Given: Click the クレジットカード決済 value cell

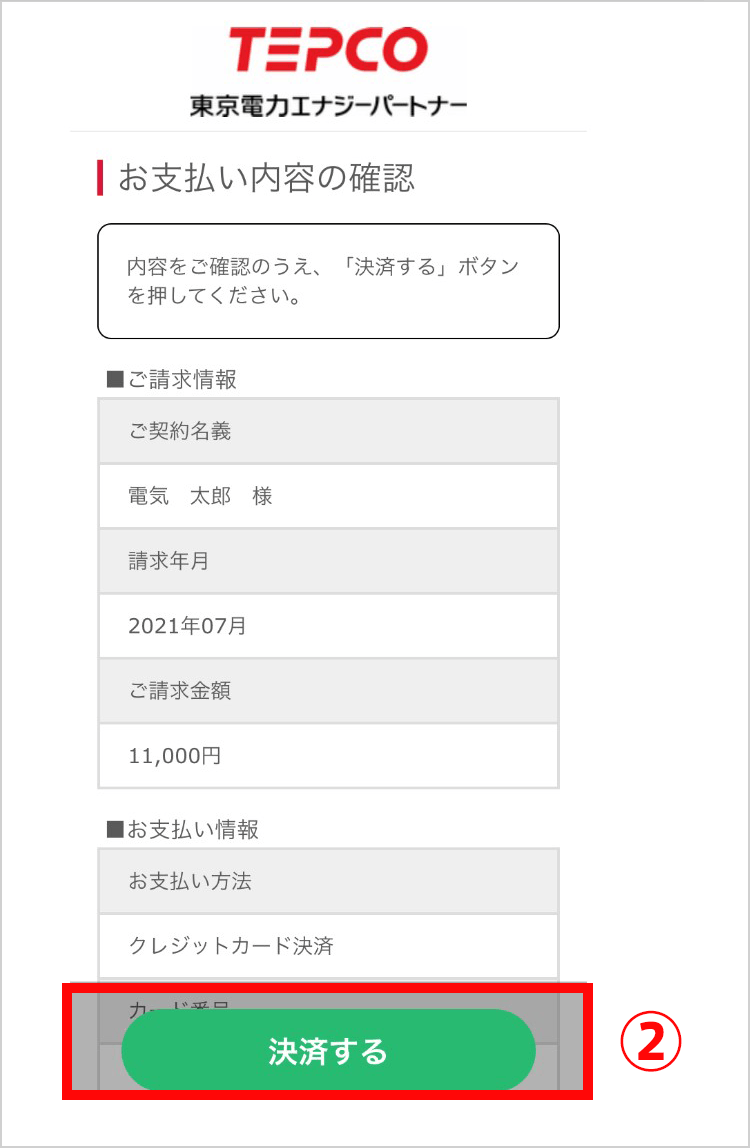Looking at the screenshot, I should tap(328, 946).
